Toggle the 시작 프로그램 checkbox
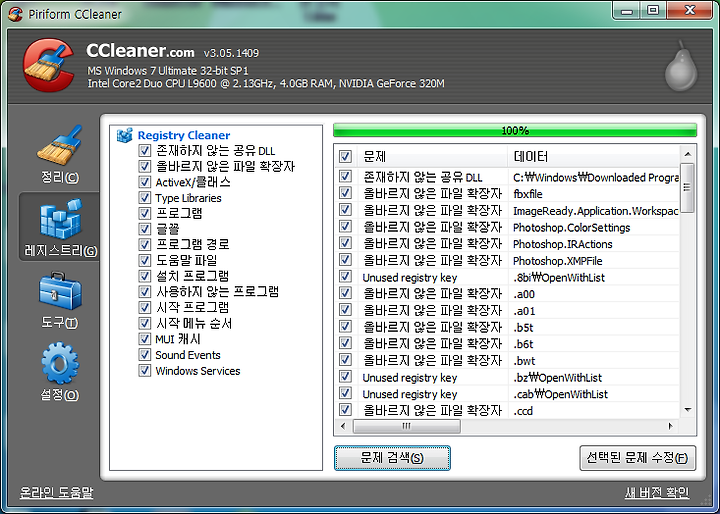 click(x=145, y=307)
